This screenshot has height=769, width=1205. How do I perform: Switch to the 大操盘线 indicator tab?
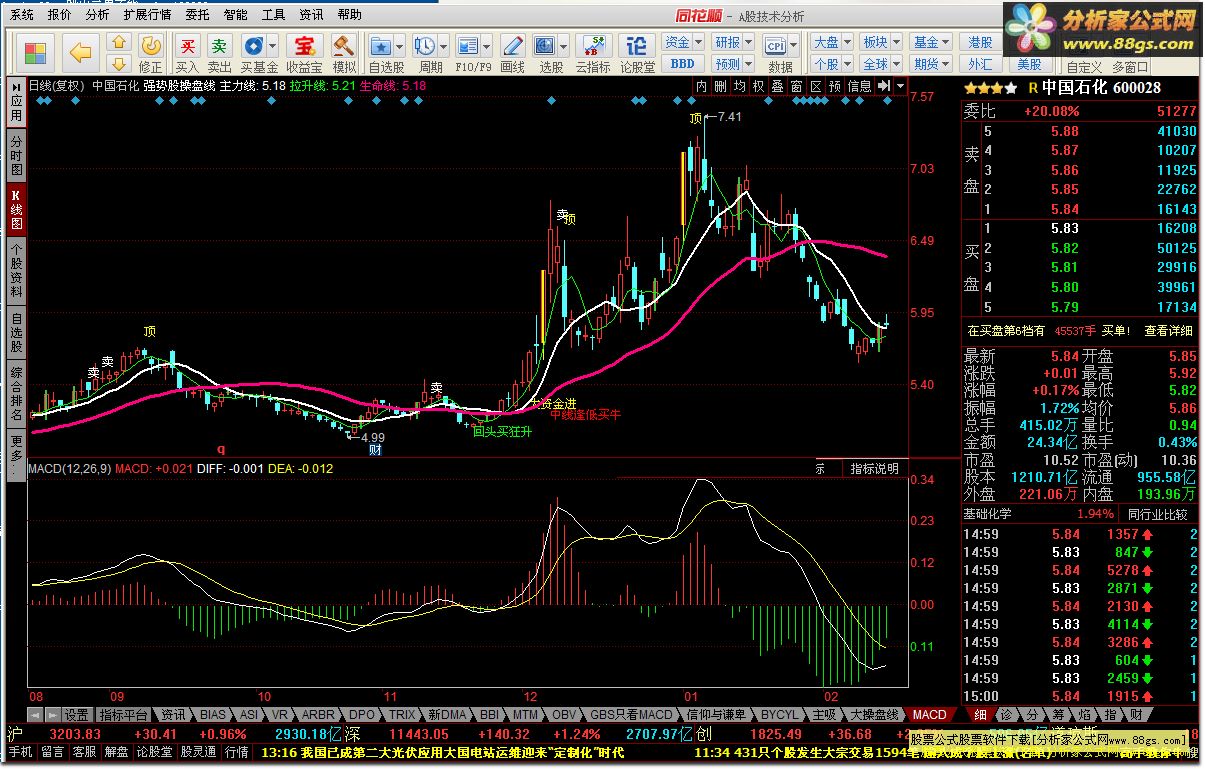874,715
